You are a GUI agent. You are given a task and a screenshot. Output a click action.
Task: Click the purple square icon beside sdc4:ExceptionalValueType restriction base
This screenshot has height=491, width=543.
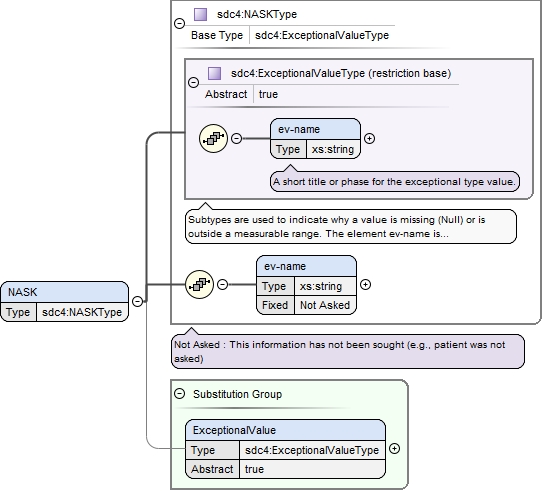click(x=214, y=73)
